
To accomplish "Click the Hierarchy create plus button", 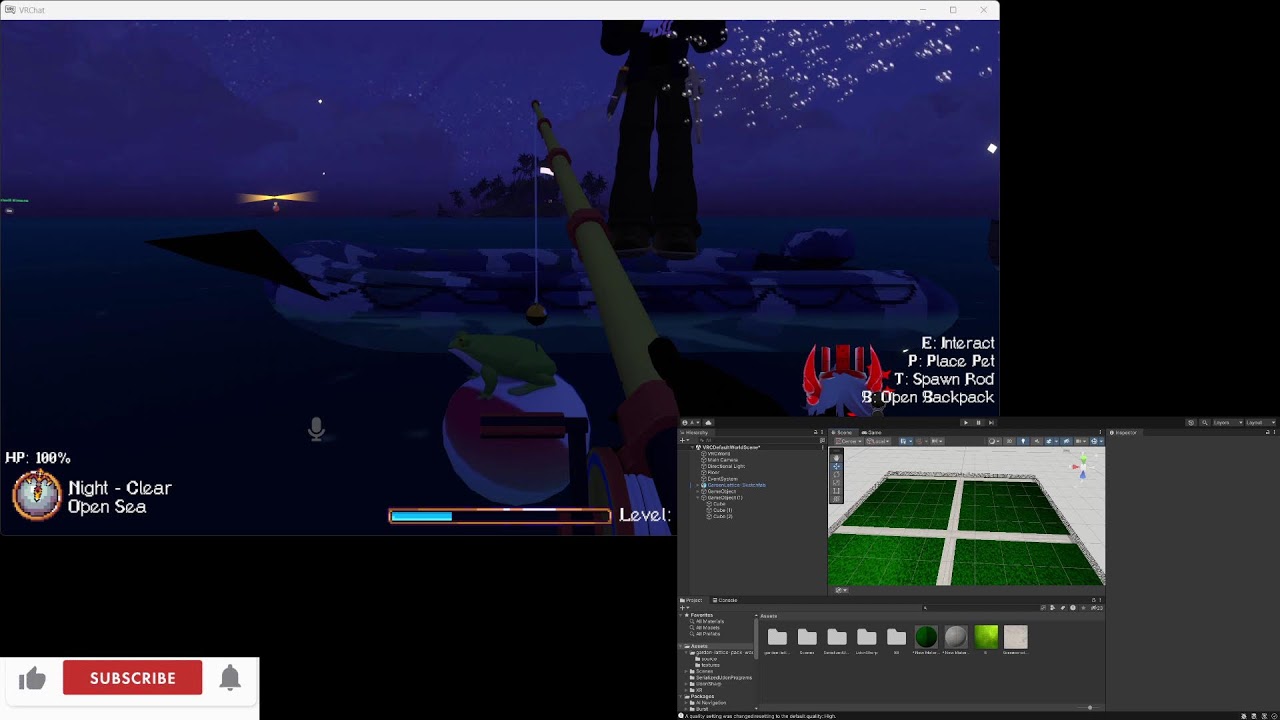I will [x=685, y=440].
